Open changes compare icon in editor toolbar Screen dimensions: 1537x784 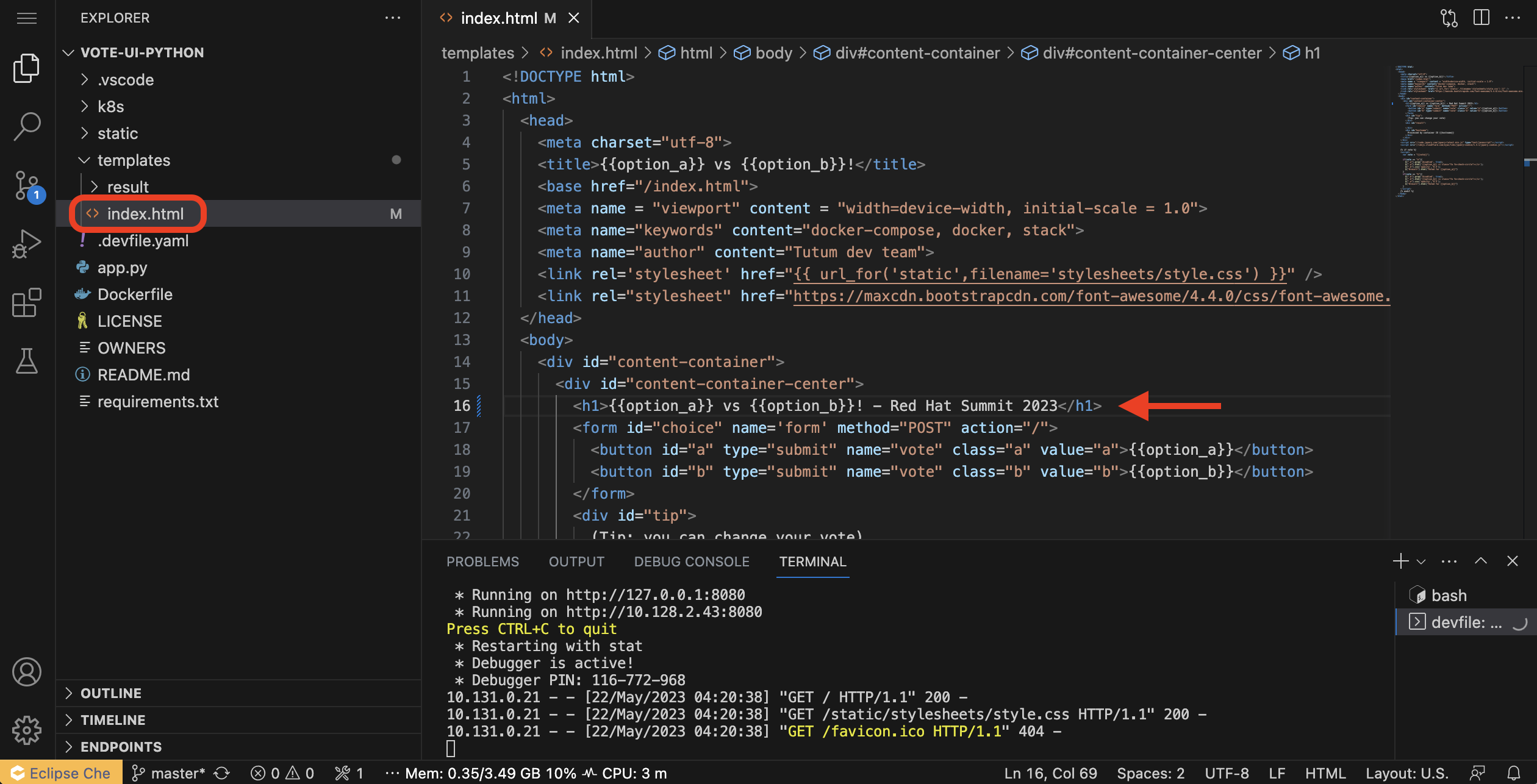point(1449,18)
